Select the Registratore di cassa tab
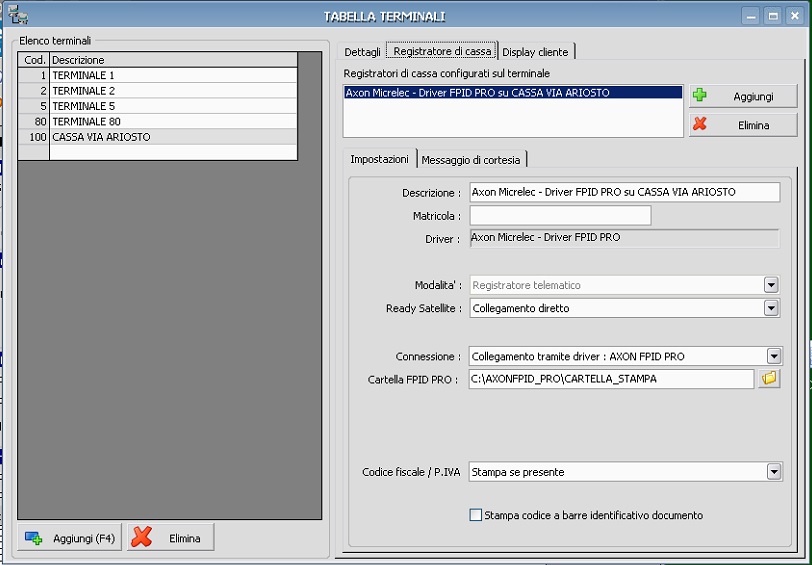The width and height of the screenshot is (812, 565). [442, 51]
